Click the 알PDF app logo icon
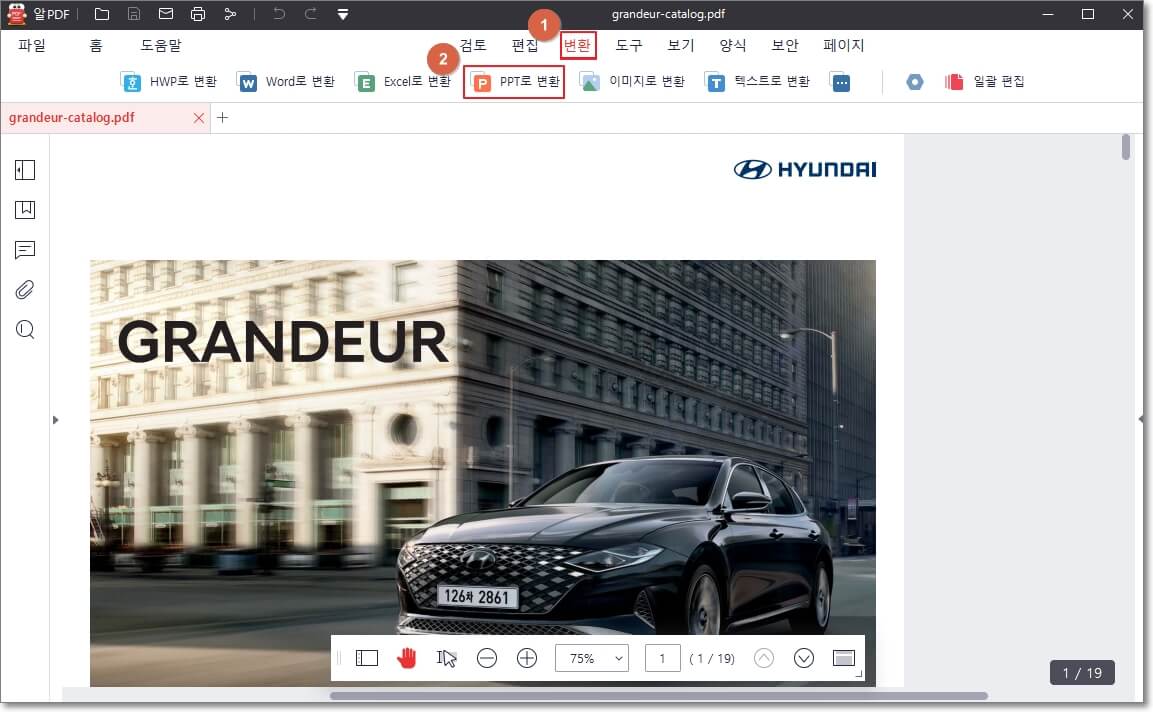Viewport: 1153px width, 712px height. tap(16, 14)
